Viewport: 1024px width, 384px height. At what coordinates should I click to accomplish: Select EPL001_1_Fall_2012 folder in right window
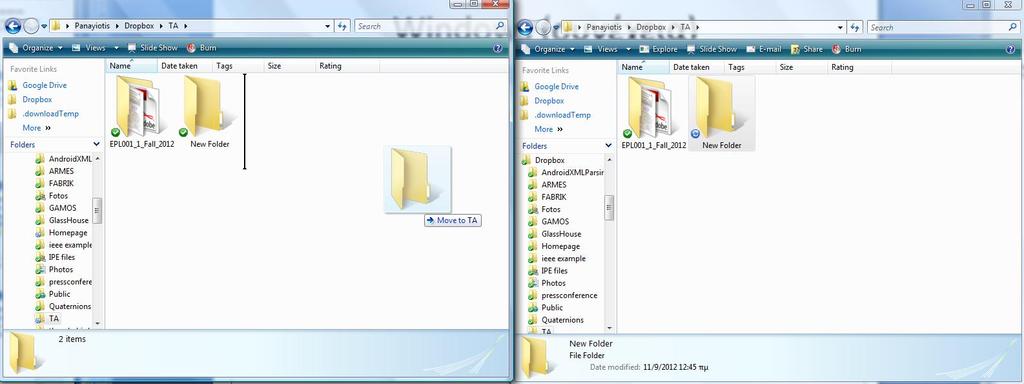[x=653, y=113]
